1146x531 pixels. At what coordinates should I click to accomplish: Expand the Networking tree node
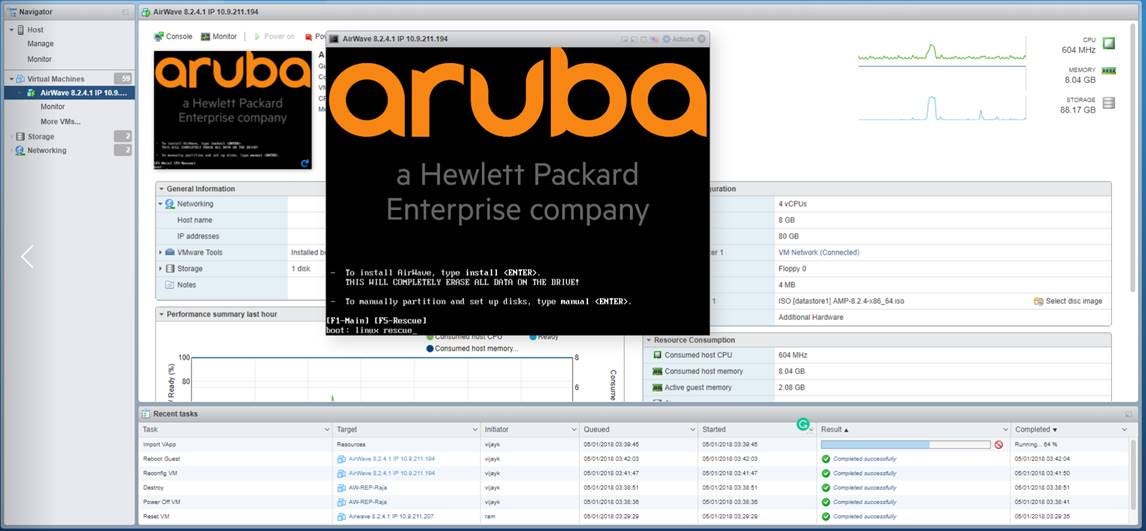click(x=12, y=150)
